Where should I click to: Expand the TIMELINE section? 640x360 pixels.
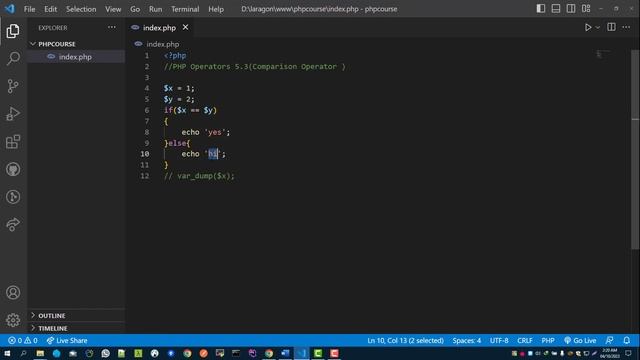coord(76,328)
